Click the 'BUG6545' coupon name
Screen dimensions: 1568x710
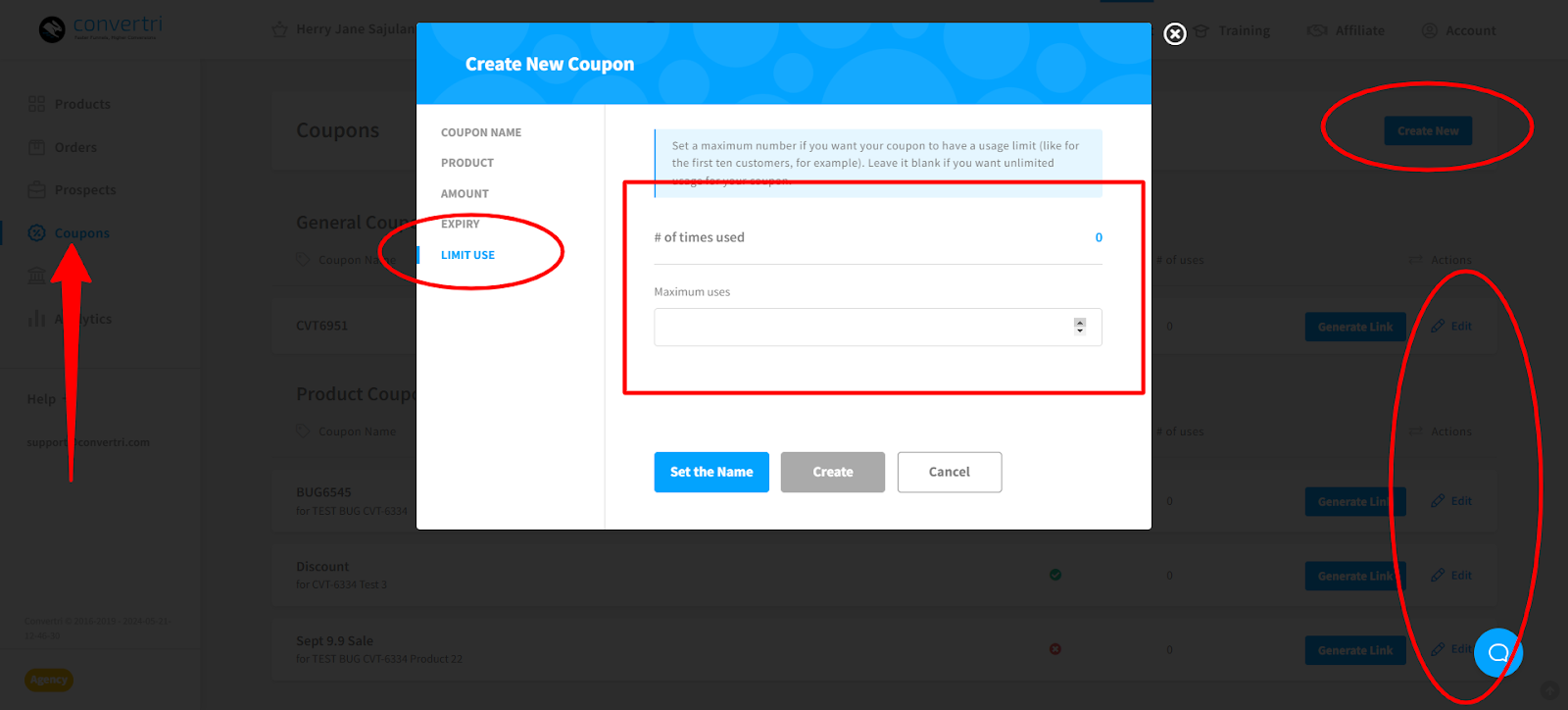(323, 492)
